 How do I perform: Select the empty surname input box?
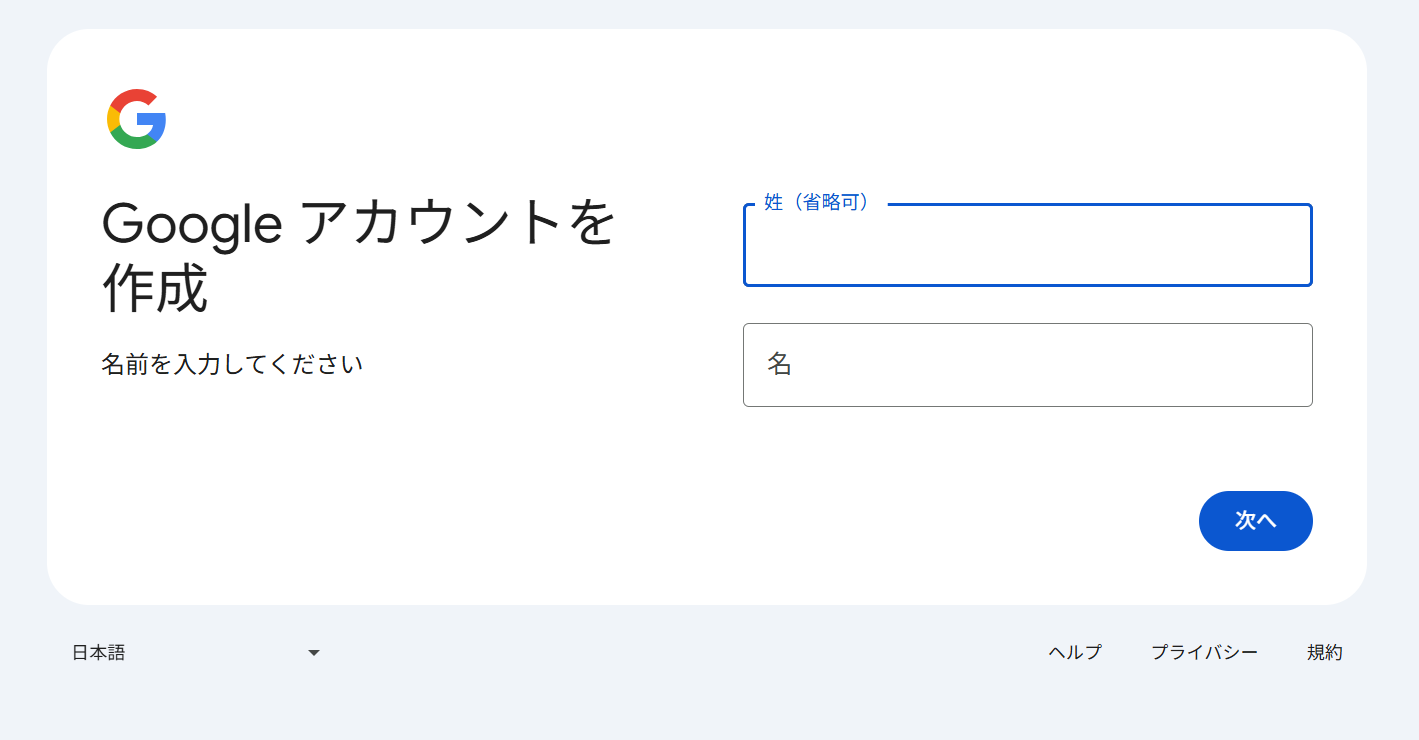point(1027,245)
